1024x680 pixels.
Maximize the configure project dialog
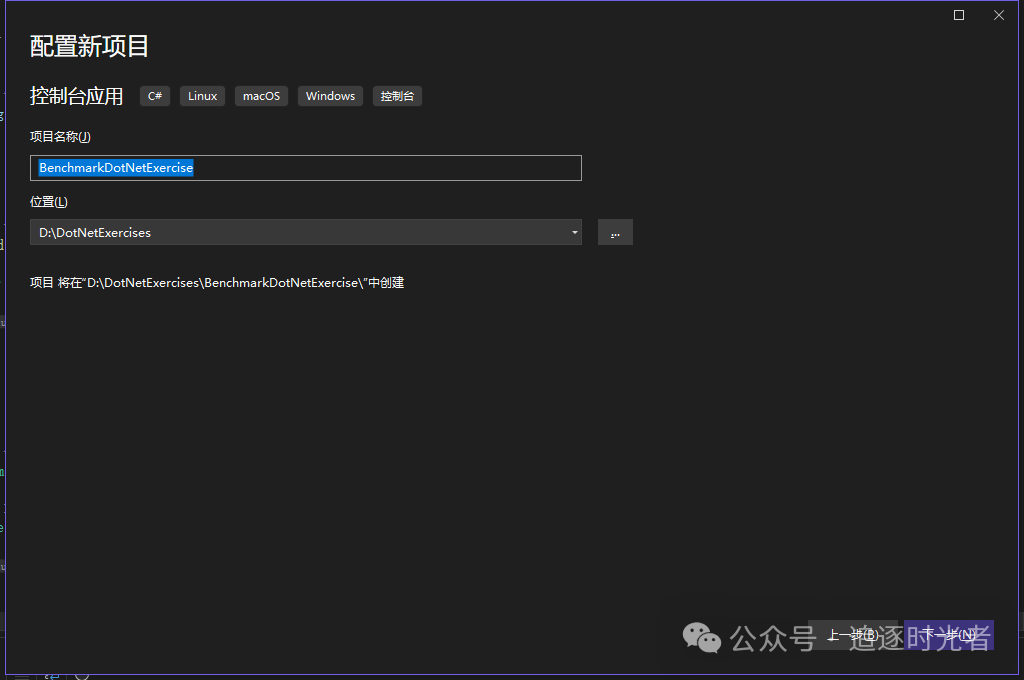tap(958, 14)
